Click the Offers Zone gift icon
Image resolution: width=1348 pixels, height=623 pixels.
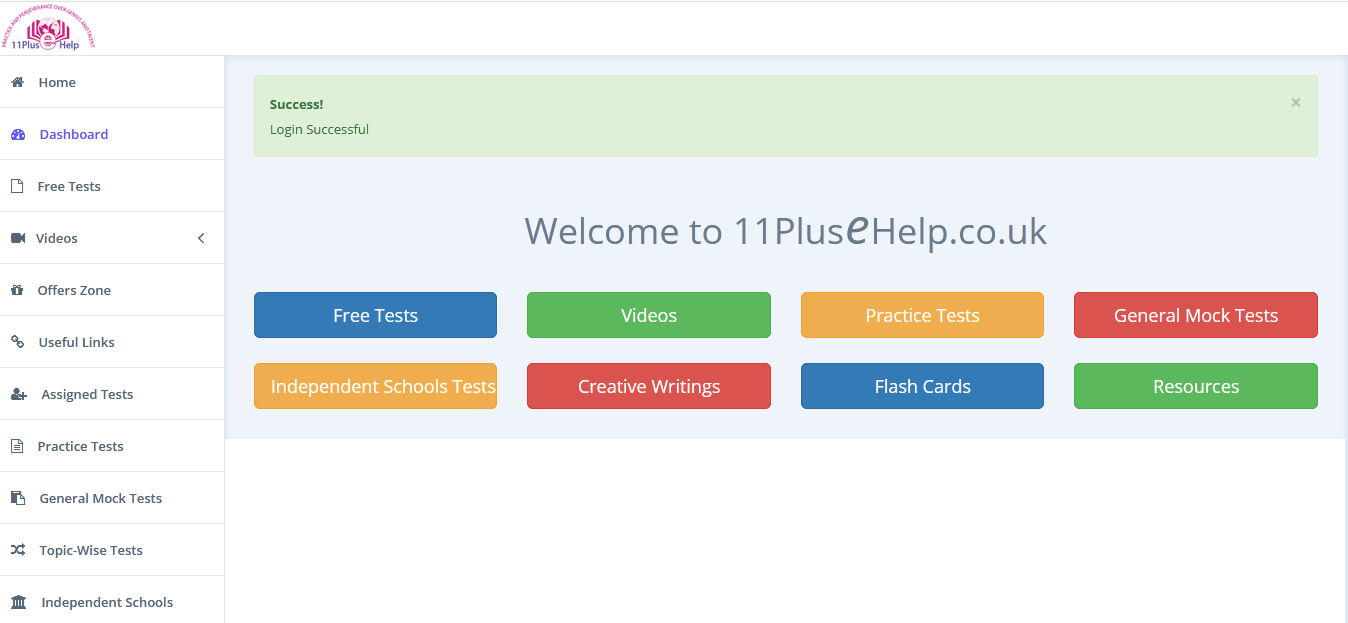pos(17,290)
